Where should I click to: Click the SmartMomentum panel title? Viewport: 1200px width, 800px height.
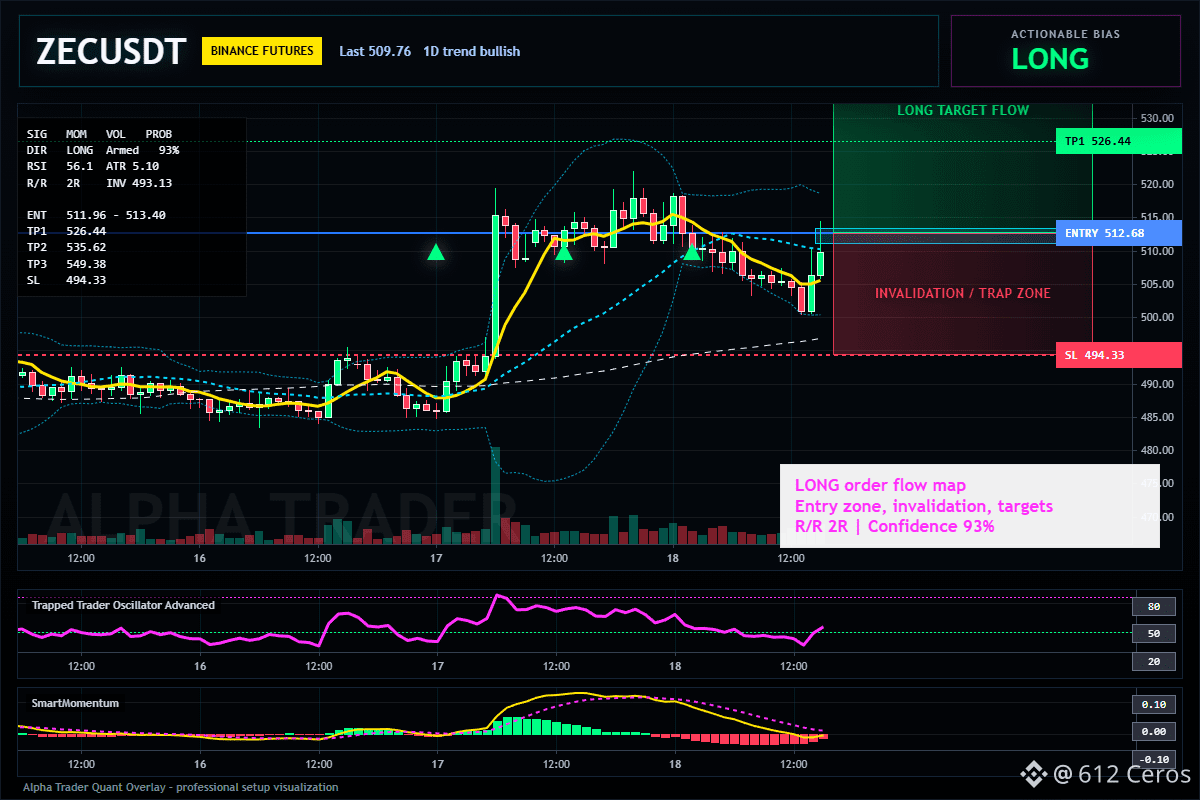pos(75,703)
